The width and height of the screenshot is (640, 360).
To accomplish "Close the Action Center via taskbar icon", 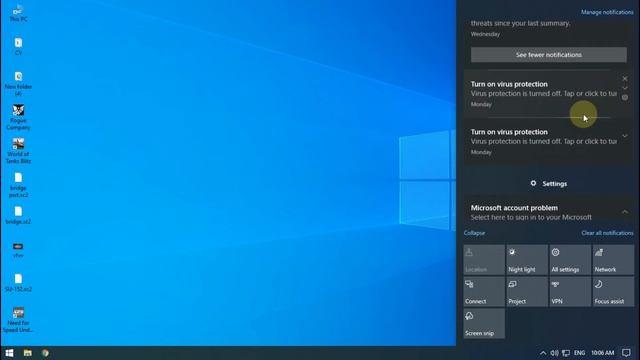I will [627, 353].
